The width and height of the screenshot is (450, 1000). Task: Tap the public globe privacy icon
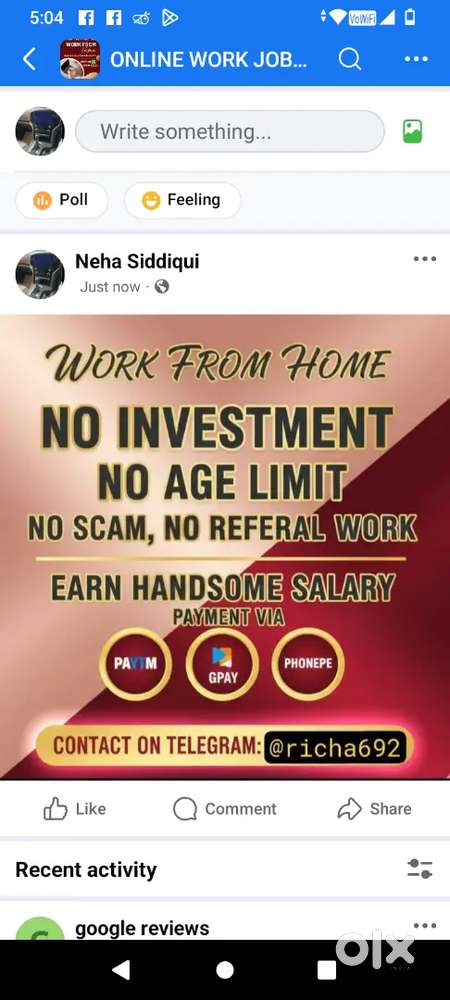pos(162,287)
